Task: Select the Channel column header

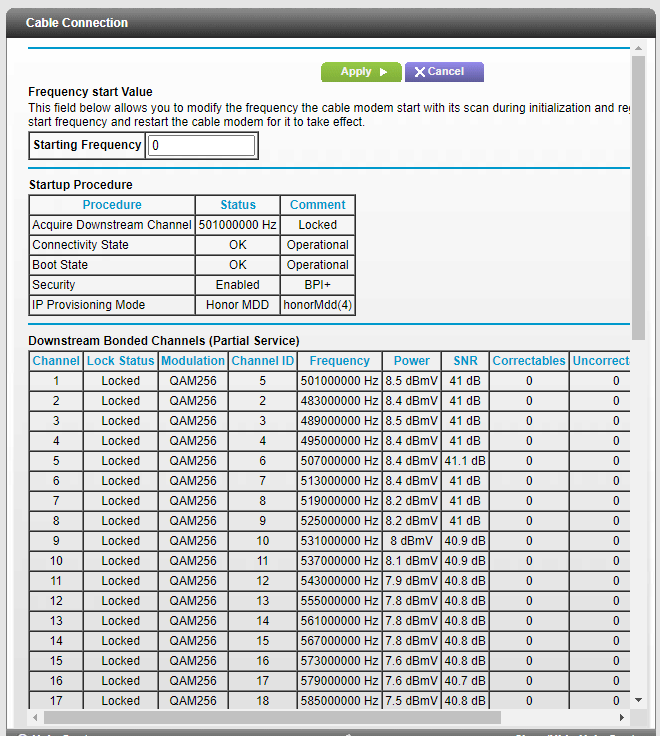Action: tap(56, 361)
